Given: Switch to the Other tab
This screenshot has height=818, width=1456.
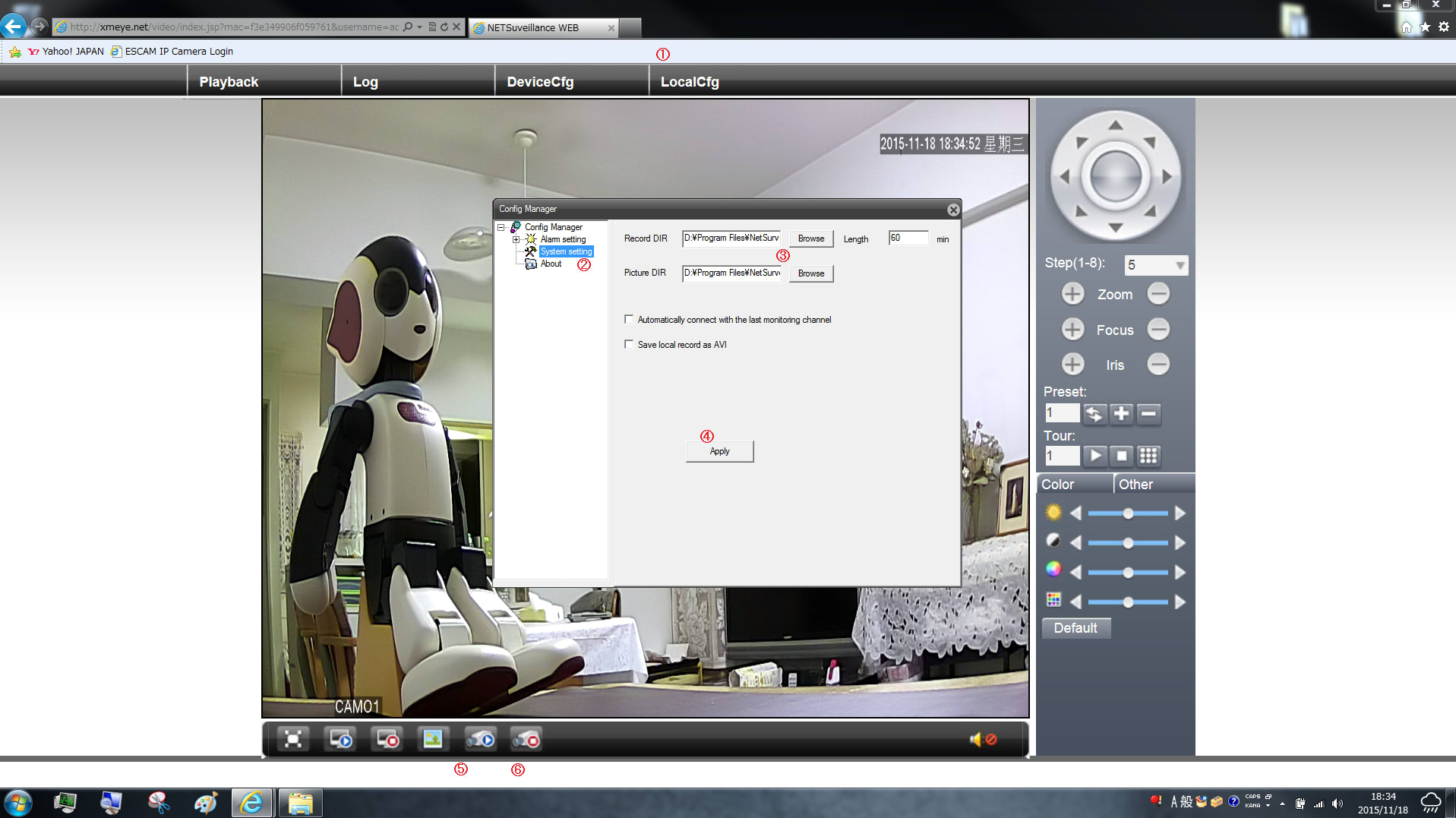Looking at the screenshot, I should click(x=1135, y=485).
